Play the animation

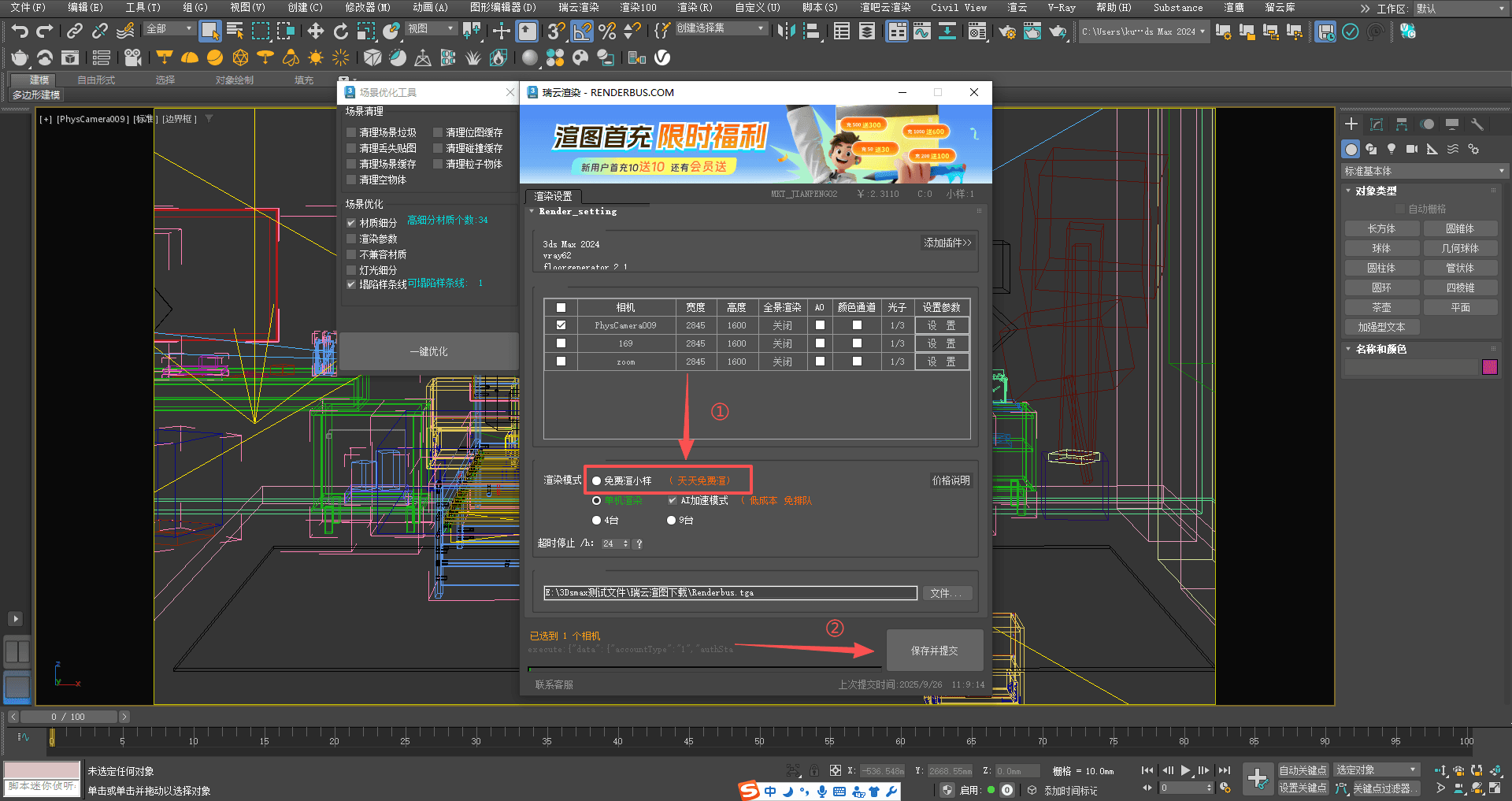pyautogui.click(x=1185, y=770)
